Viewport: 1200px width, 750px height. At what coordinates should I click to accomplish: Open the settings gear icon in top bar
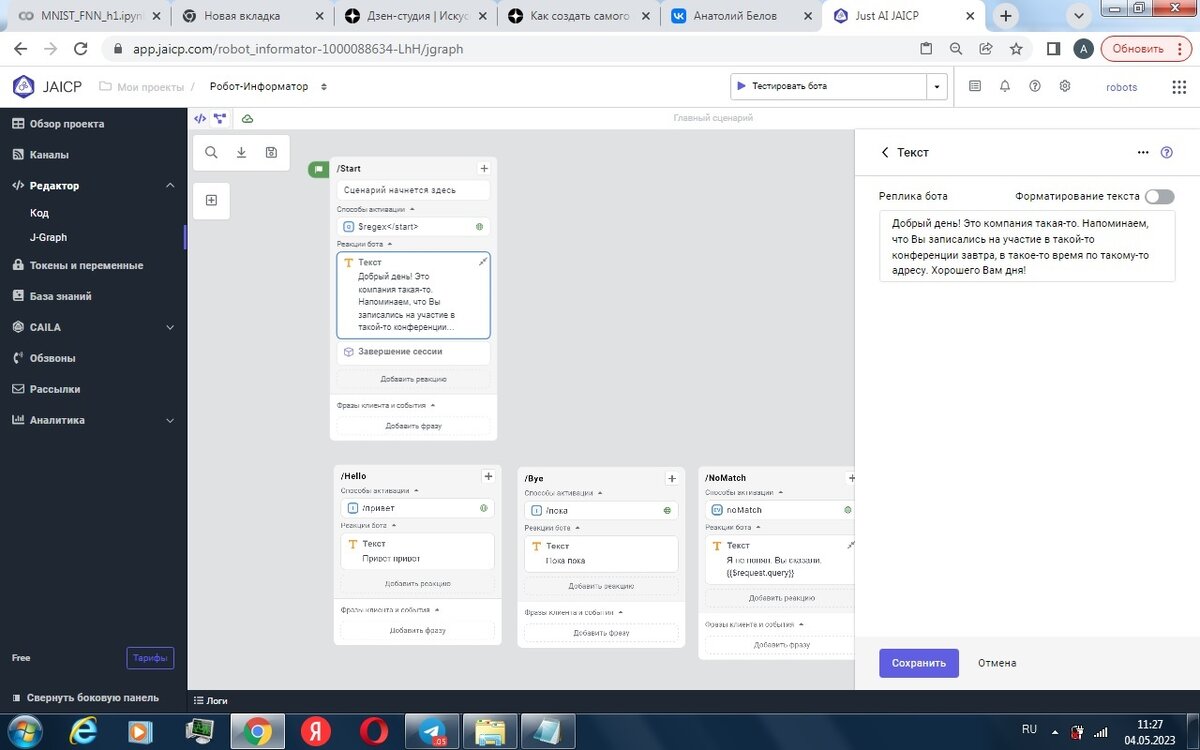tap(1065, 86)
